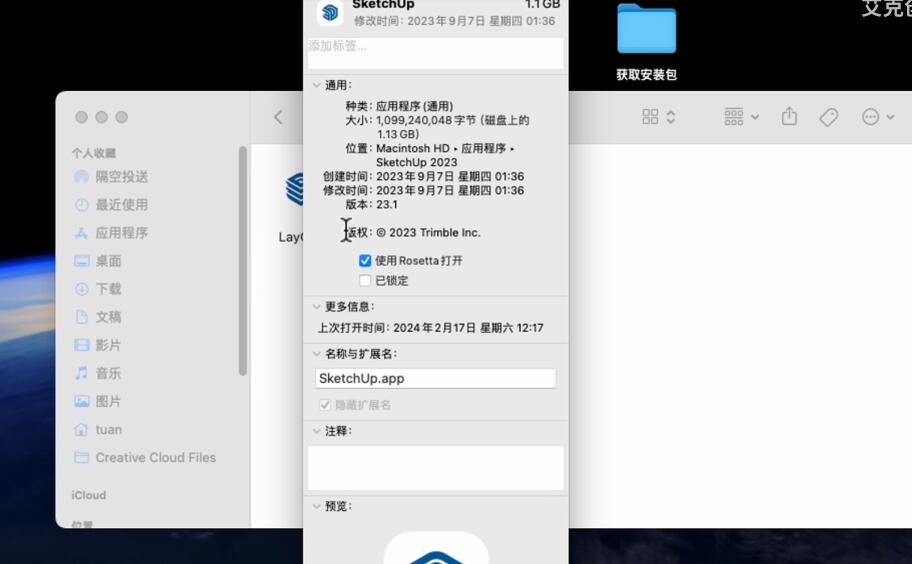
Task: Open the Finder group-by menu
Action: [741, 117]
